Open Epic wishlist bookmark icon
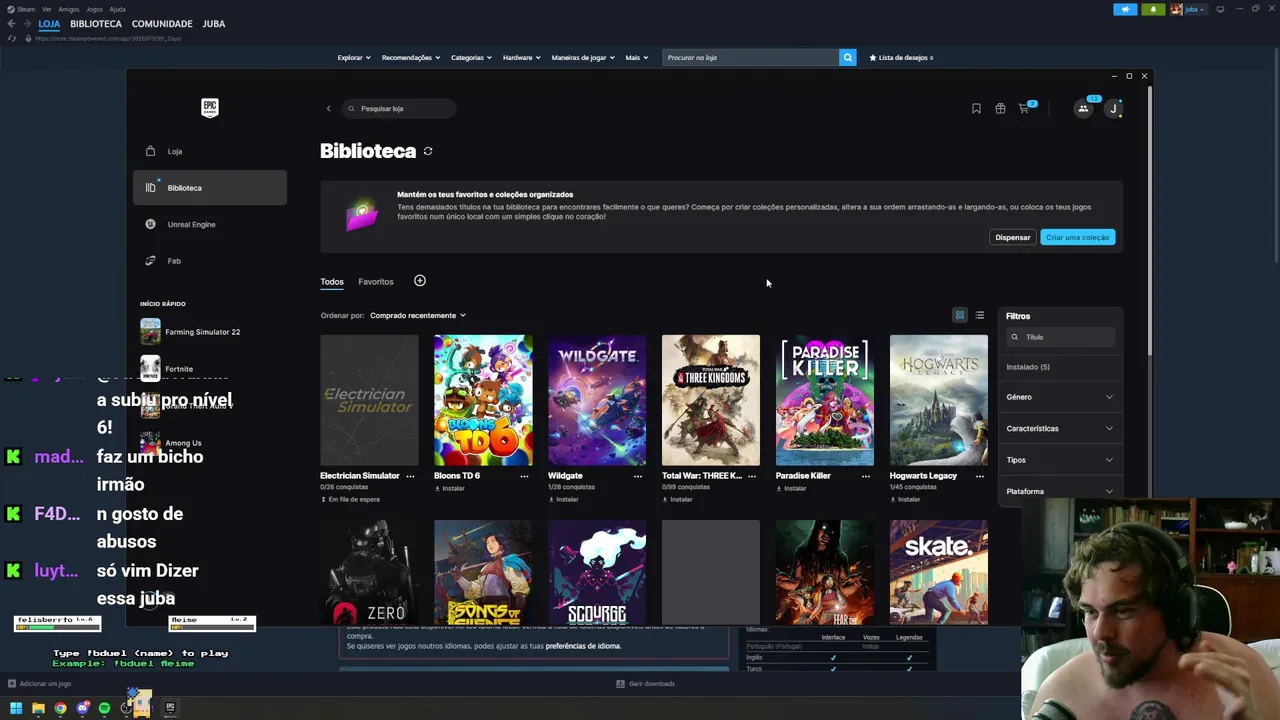1280x720 pixels. click(976, 108)
